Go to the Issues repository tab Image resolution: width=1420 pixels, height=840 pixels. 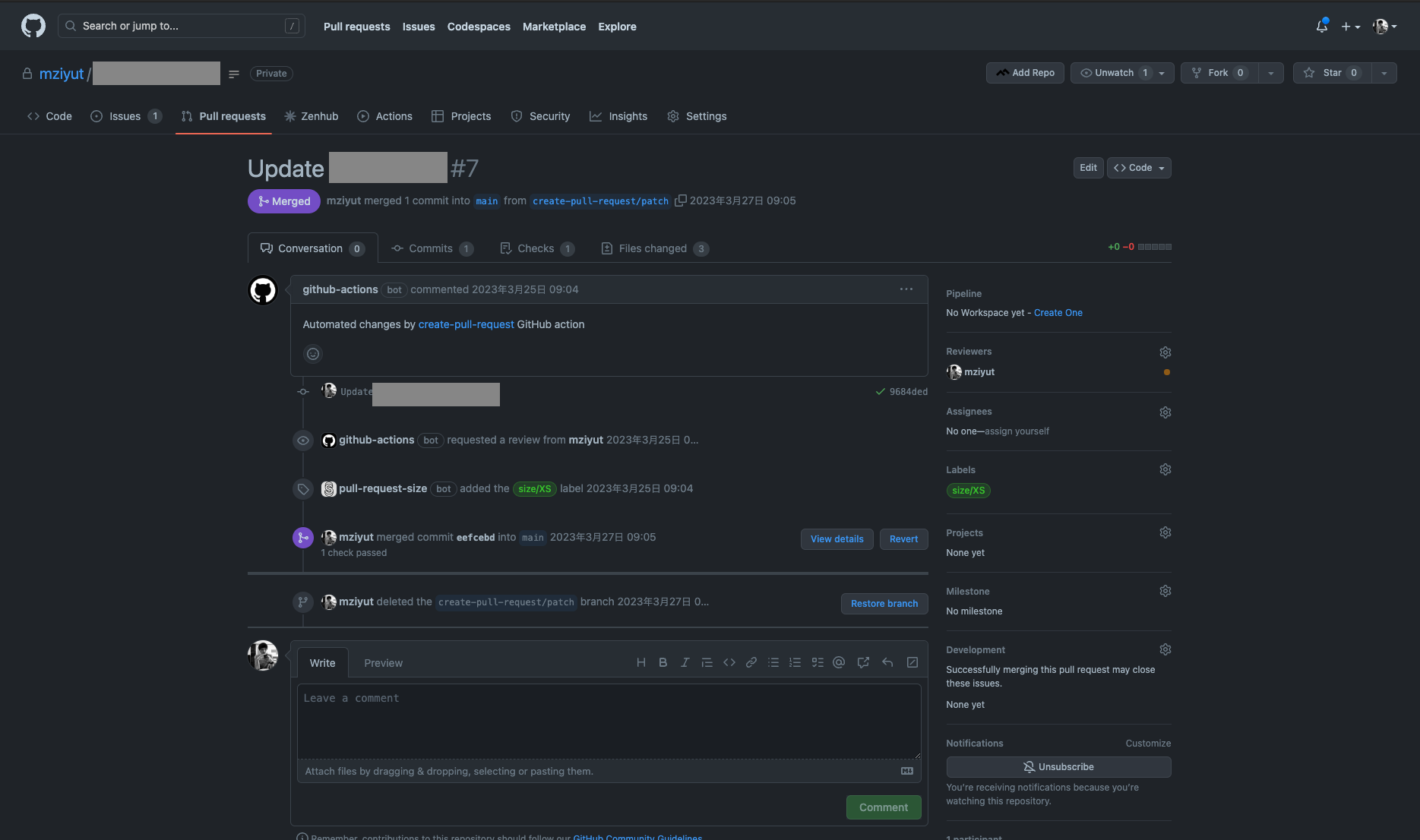126,116
